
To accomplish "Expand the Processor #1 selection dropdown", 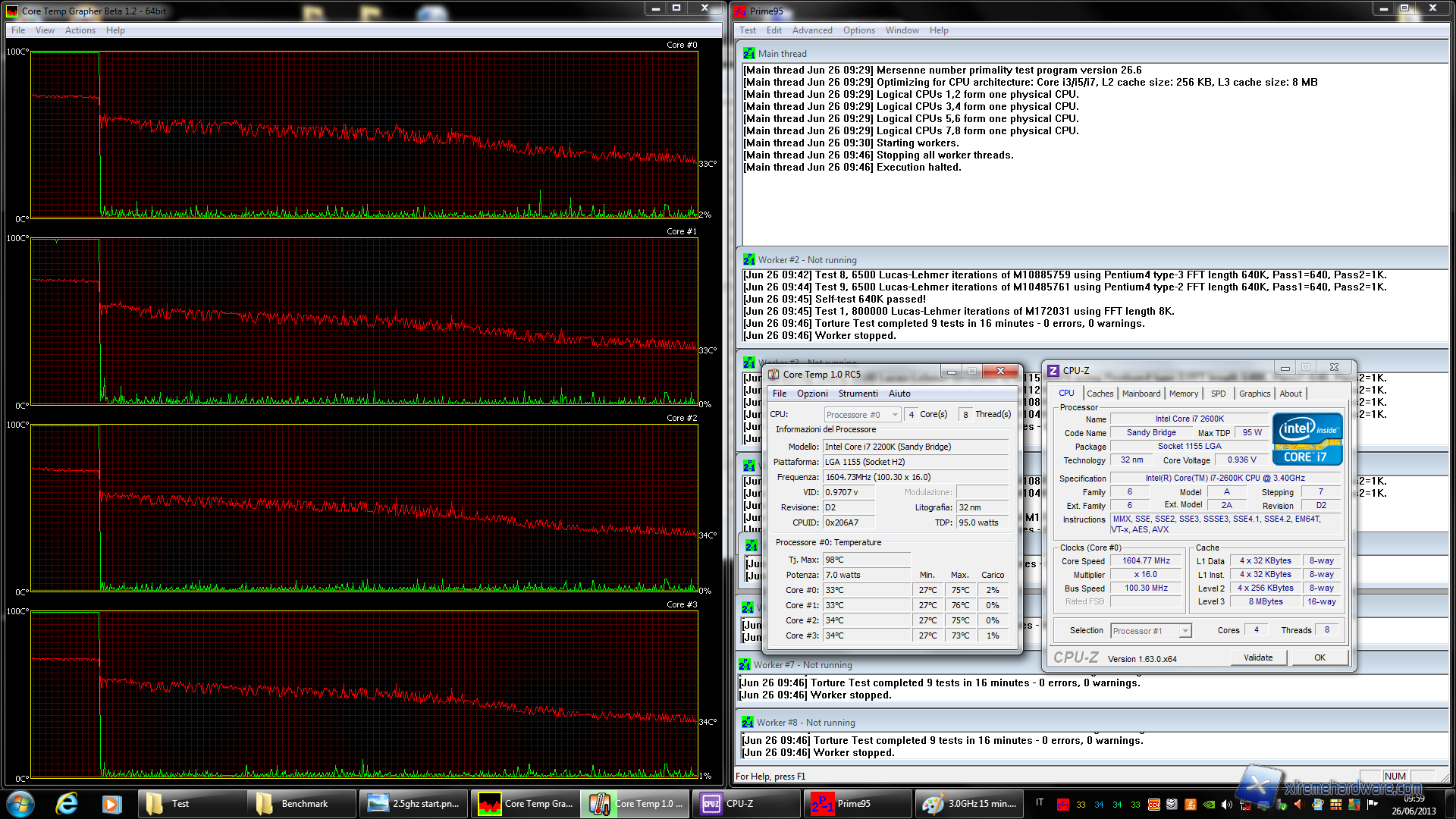I will pyautogui.click(x=1185, y=631).
